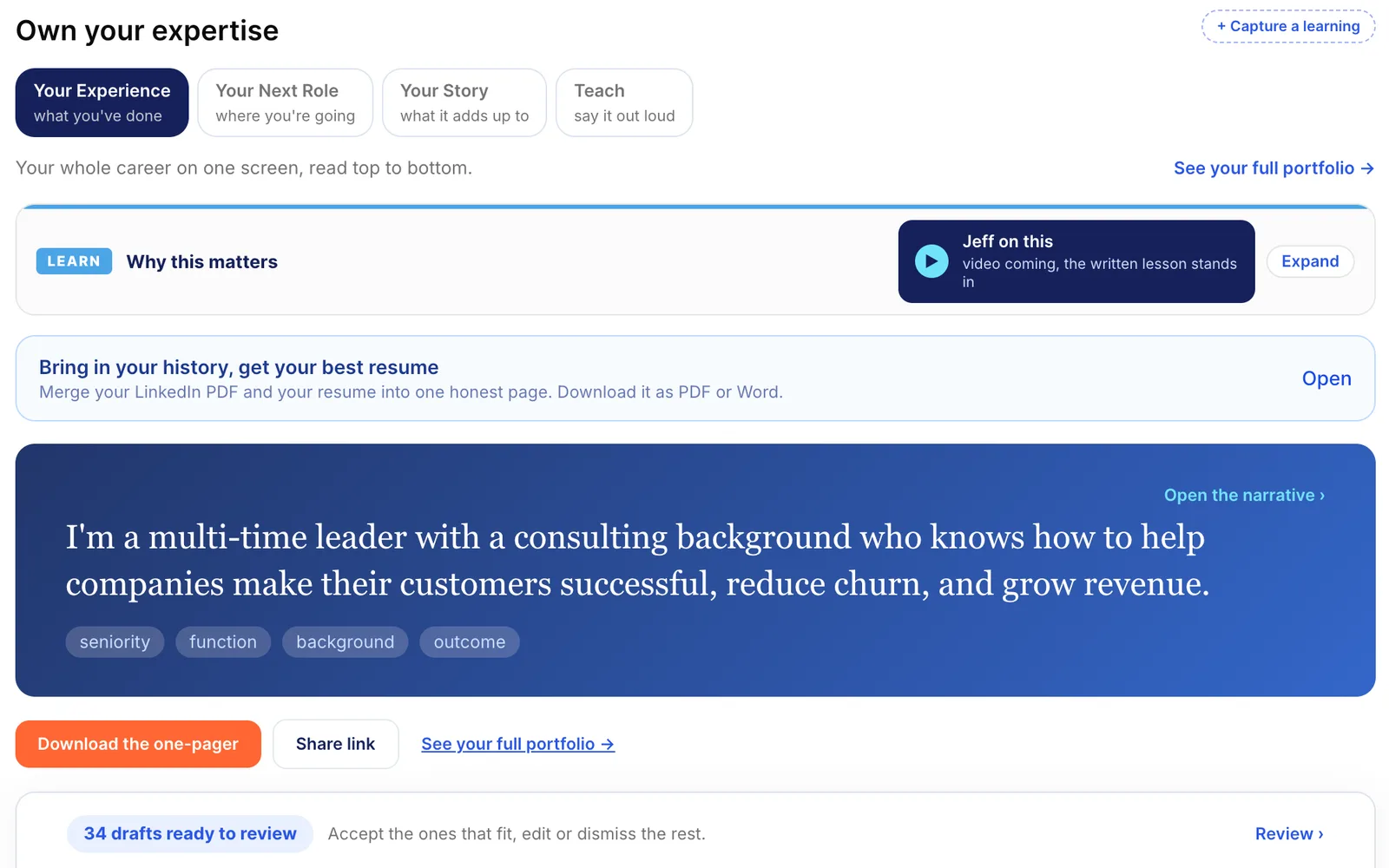Viewport: 1389px width, 868px height.
Task: Play the Jeff on this video
Action: tap(931, 261)
